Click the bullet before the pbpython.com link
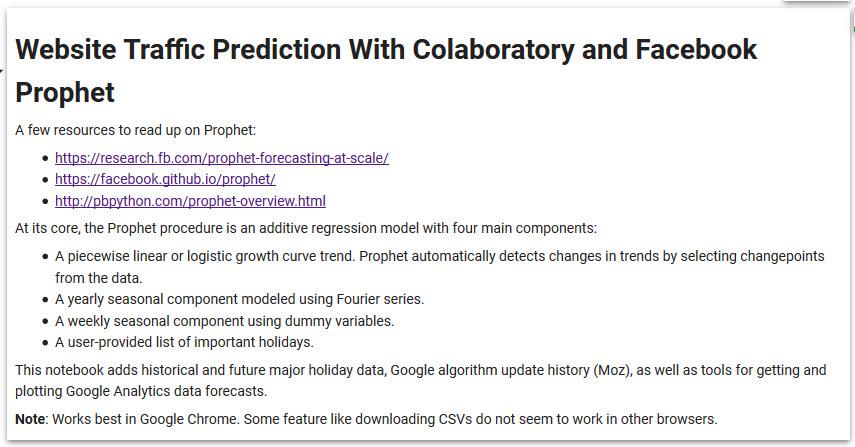 [45, 201]
